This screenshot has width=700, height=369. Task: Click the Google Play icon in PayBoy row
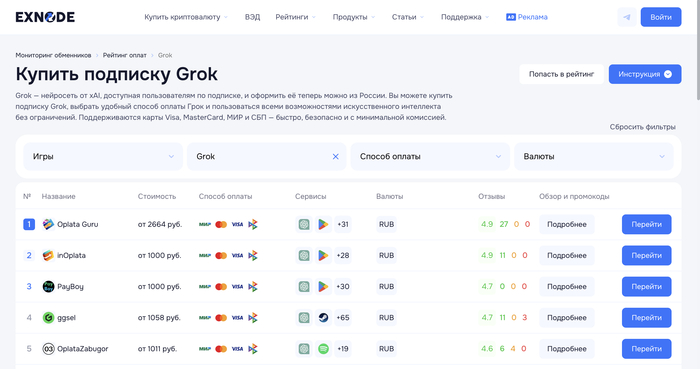point(323,286)
